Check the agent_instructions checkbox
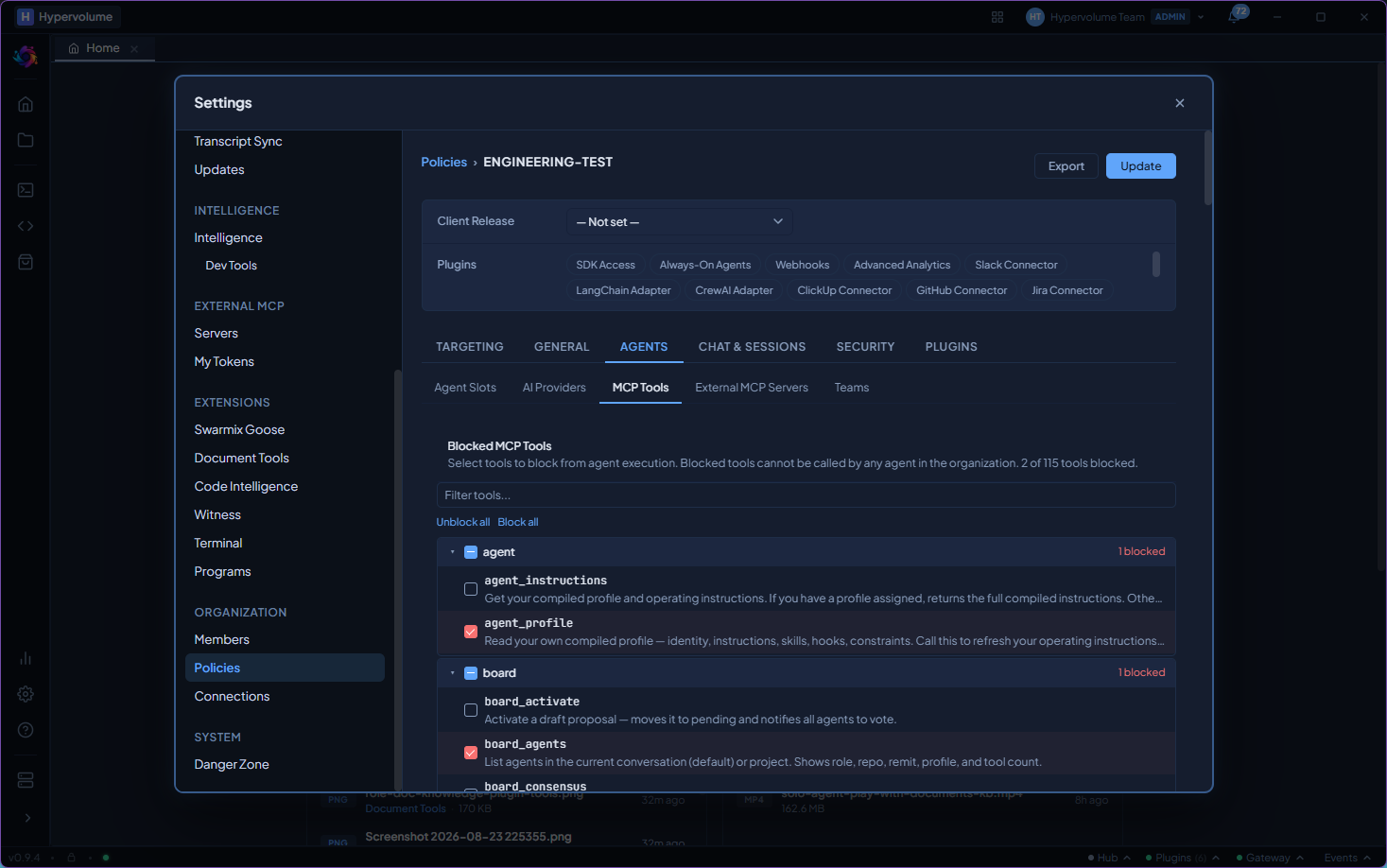 tap(471, 589)
